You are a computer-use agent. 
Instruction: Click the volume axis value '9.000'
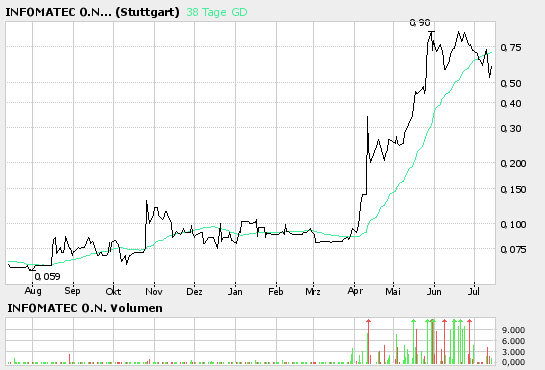coord(513,330)
